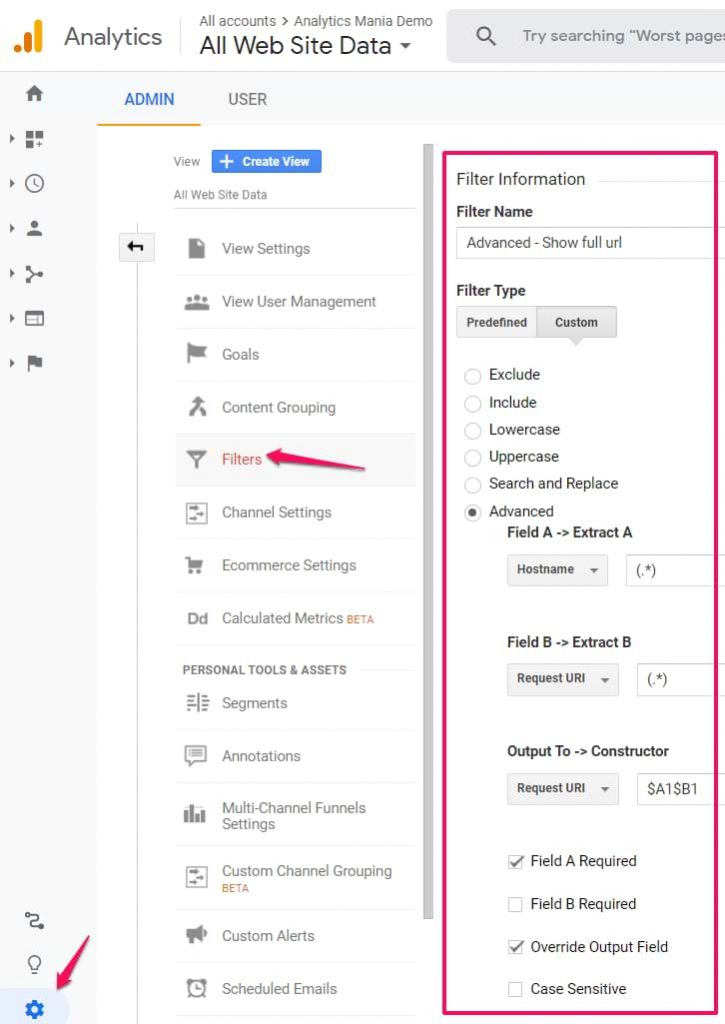The image size is (725, 1024).
Task: Click the Discover lightbulb icon at bottom
Action: coord(34,963)
